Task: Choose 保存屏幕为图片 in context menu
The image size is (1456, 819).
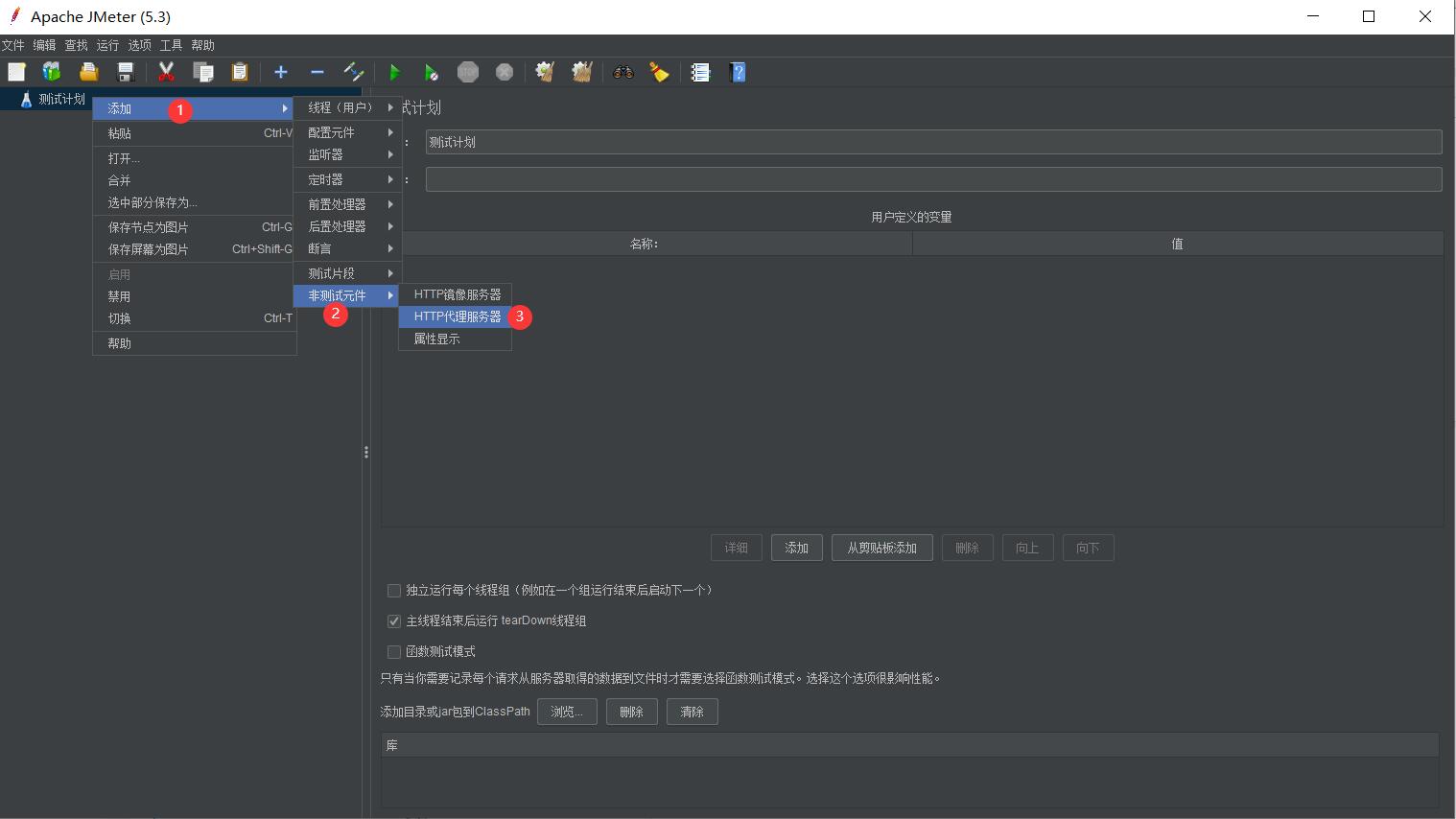Action: click(194, 249)
